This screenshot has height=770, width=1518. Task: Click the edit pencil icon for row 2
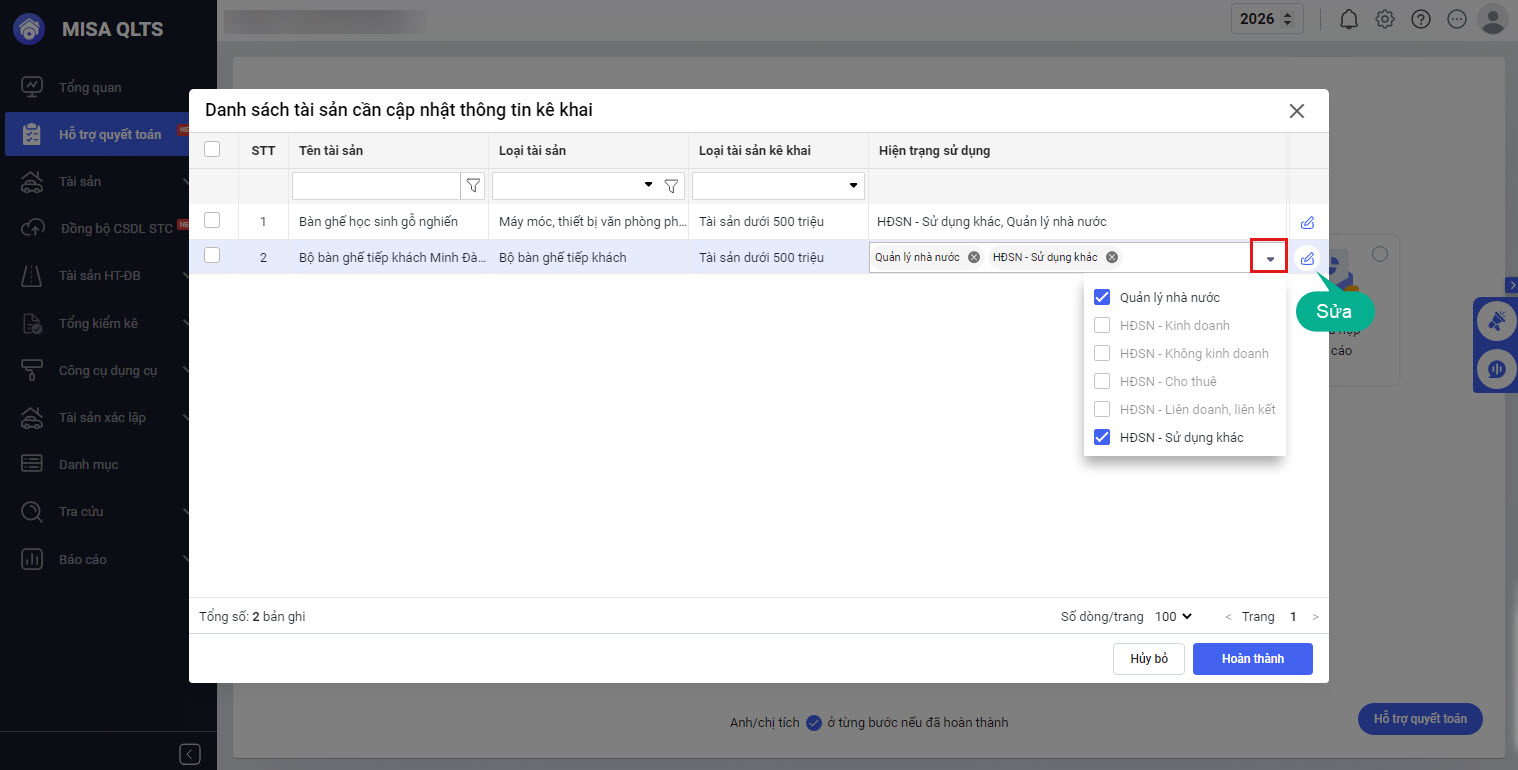(x=1307, y=259)
